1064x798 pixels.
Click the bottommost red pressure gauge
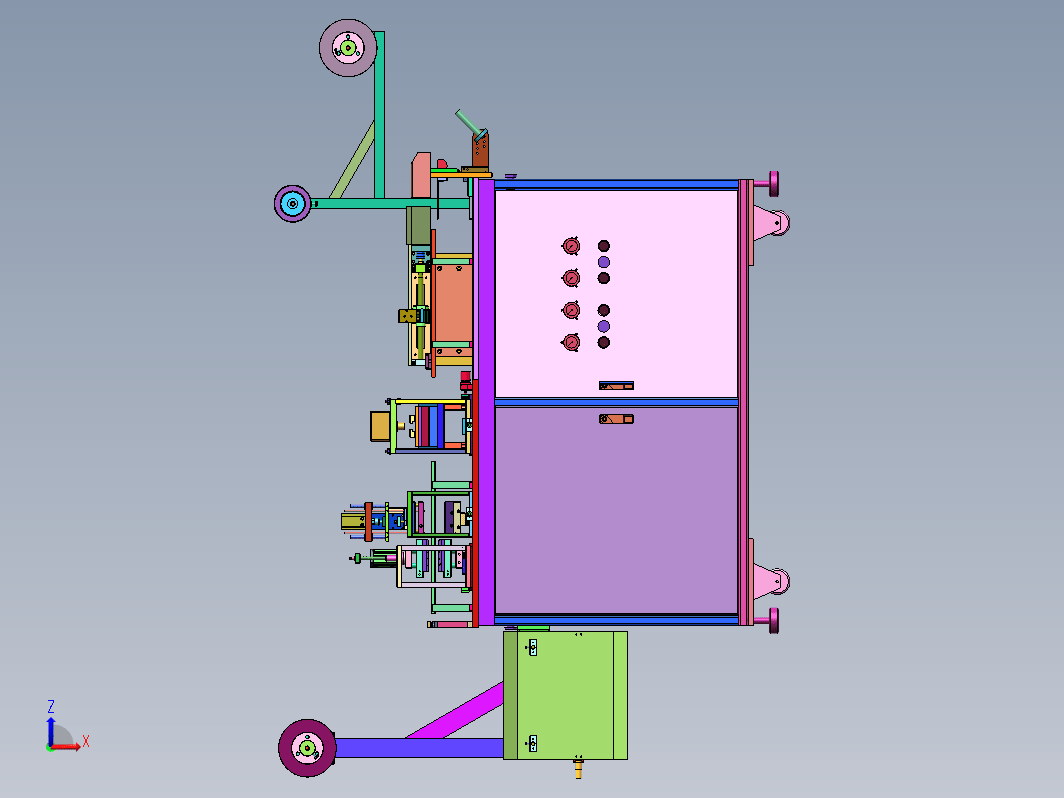pos(571,342)
